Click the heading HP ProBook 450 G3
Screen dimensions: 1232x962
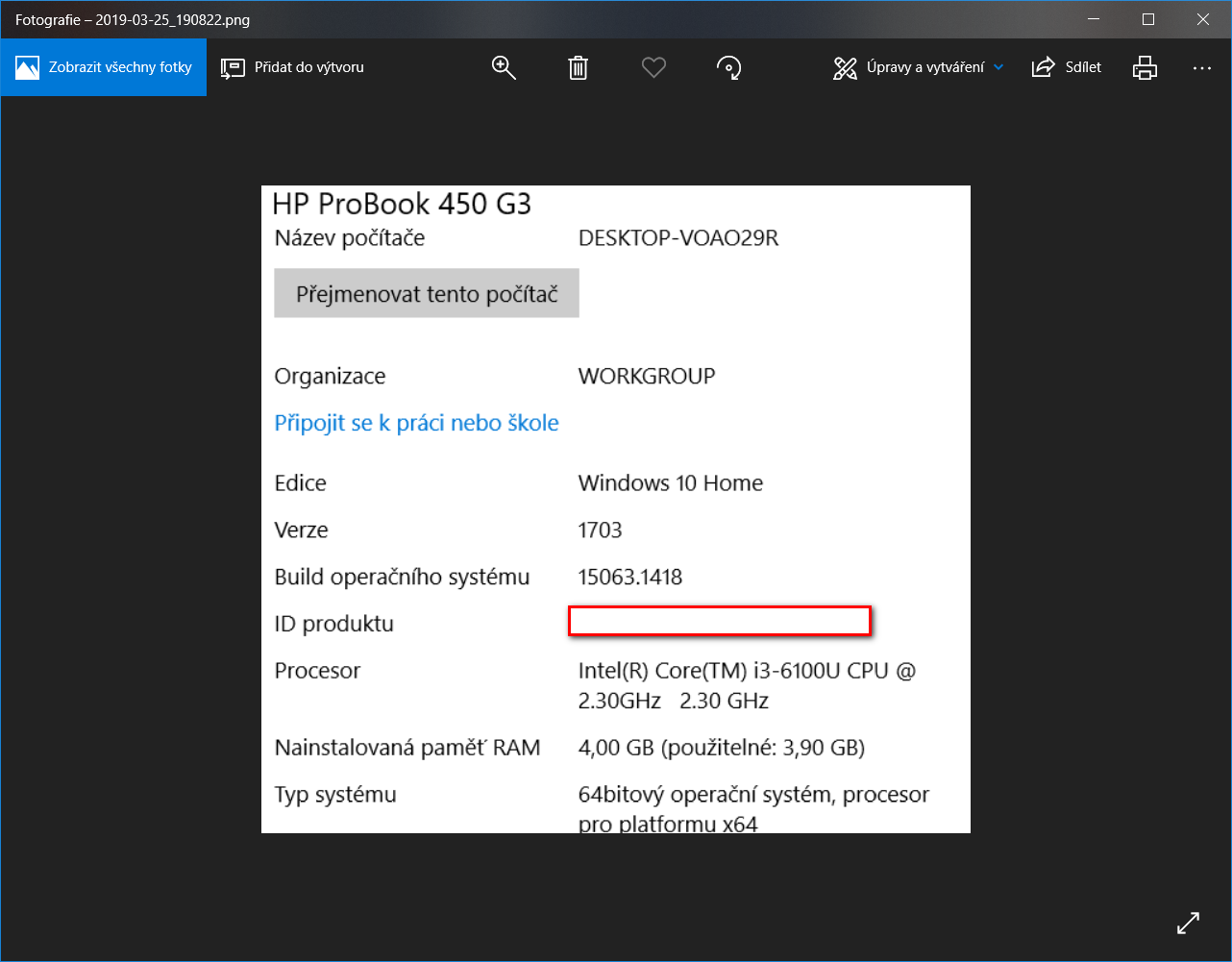pyautogui.click(x=402, y=204)
